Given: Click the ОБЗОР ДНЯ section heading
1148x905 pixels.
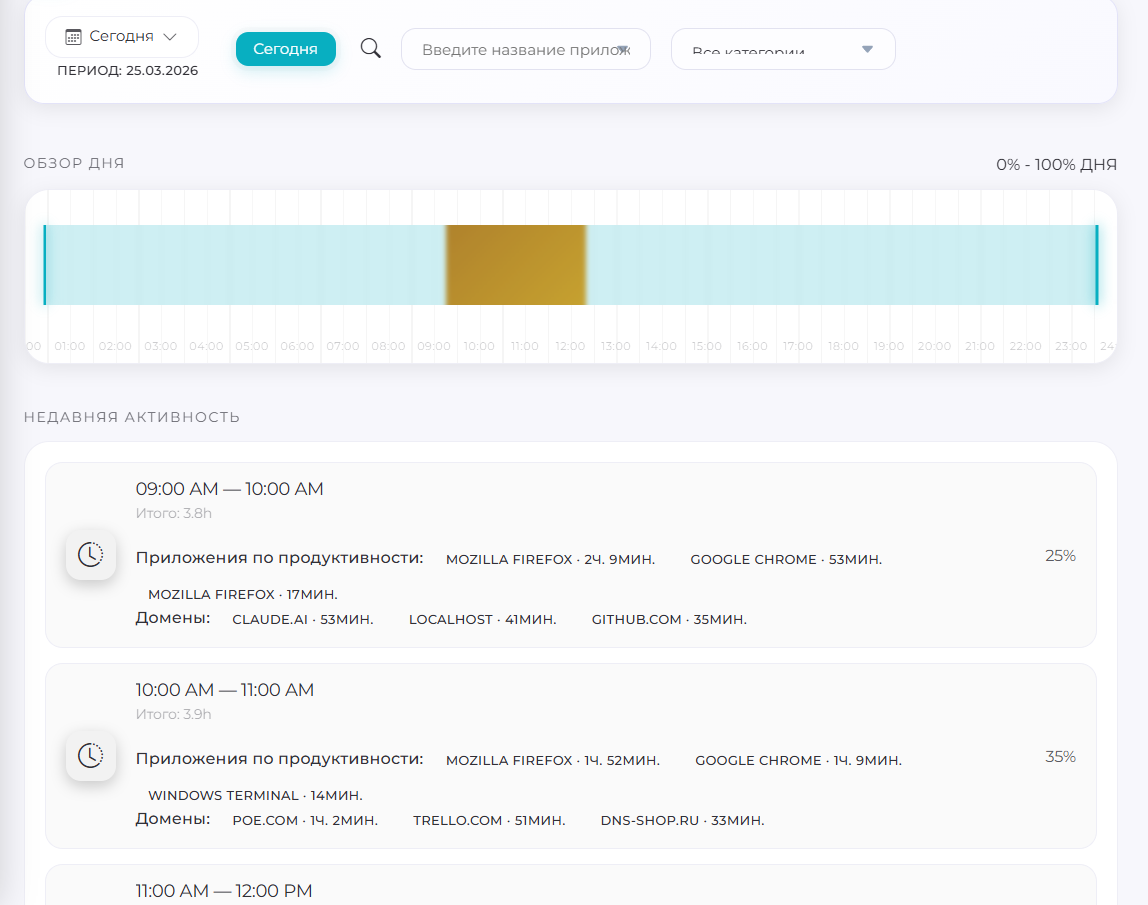Looking at the screenshot, I should (x=74, y=163).
